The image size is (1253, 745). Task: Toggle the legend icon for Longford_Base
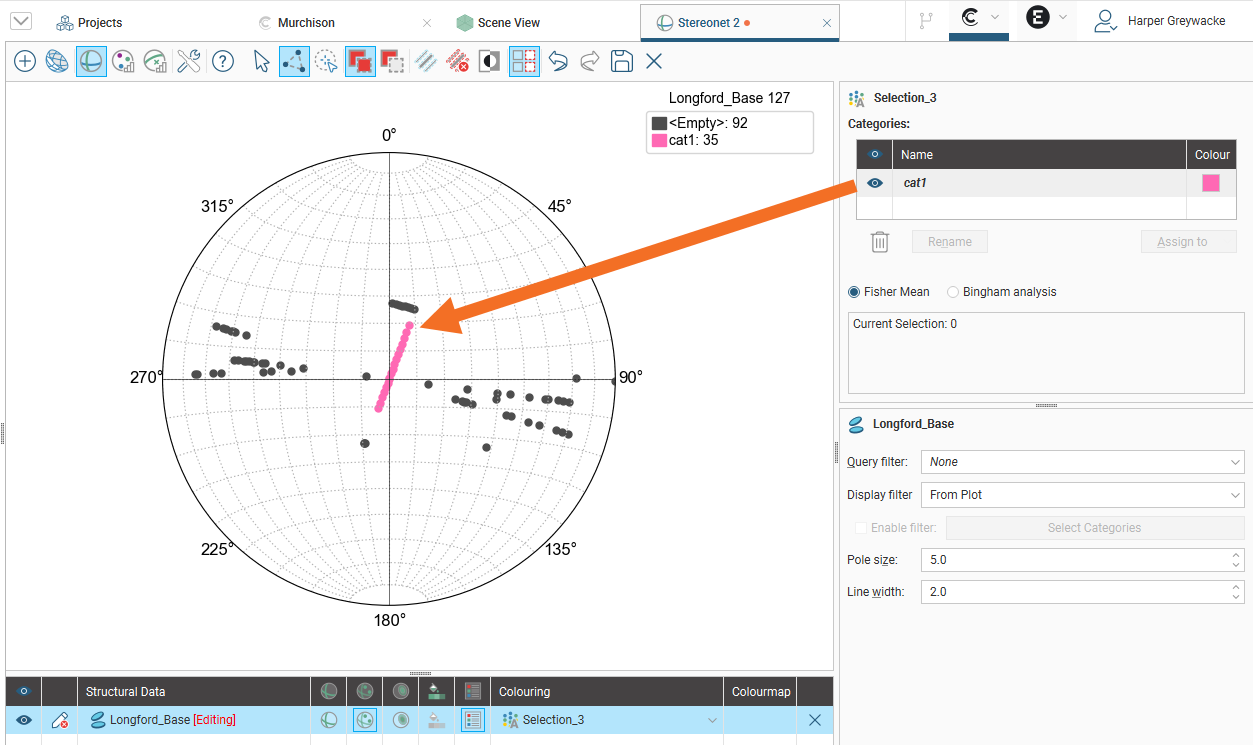(x=473, y=720)
